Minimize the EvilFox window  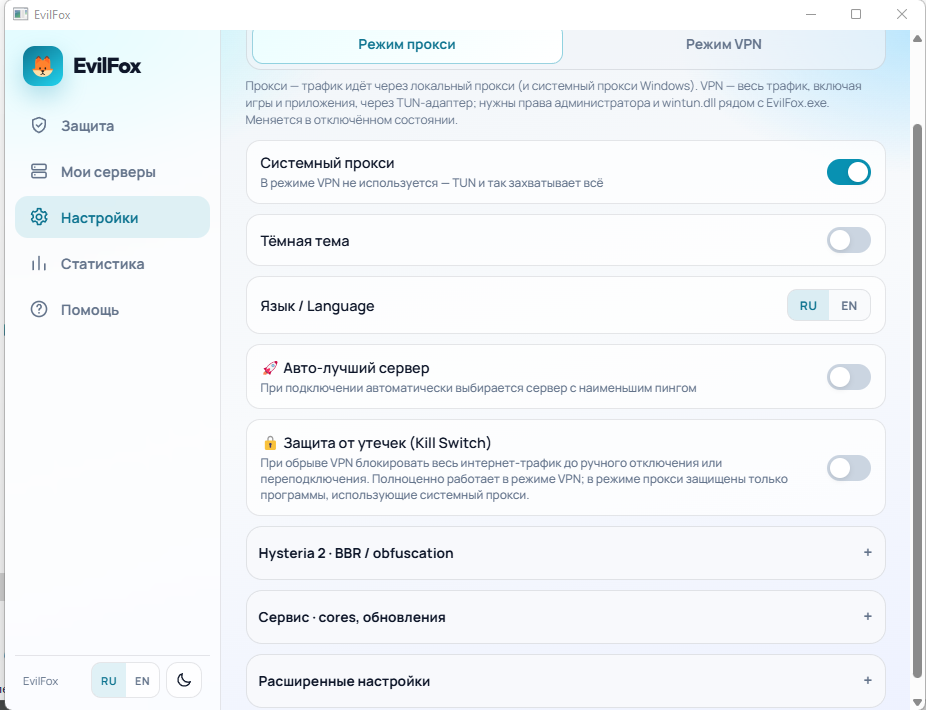tap(811, 14)
